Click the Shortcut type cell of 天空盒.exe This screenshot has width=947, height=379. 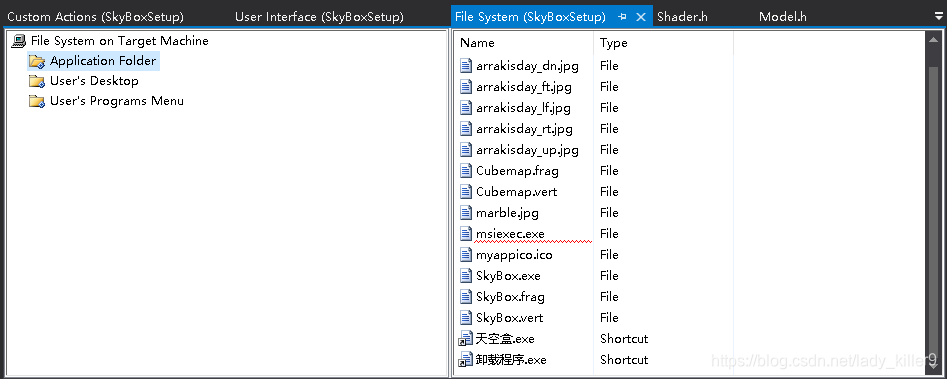click(624, 339)
